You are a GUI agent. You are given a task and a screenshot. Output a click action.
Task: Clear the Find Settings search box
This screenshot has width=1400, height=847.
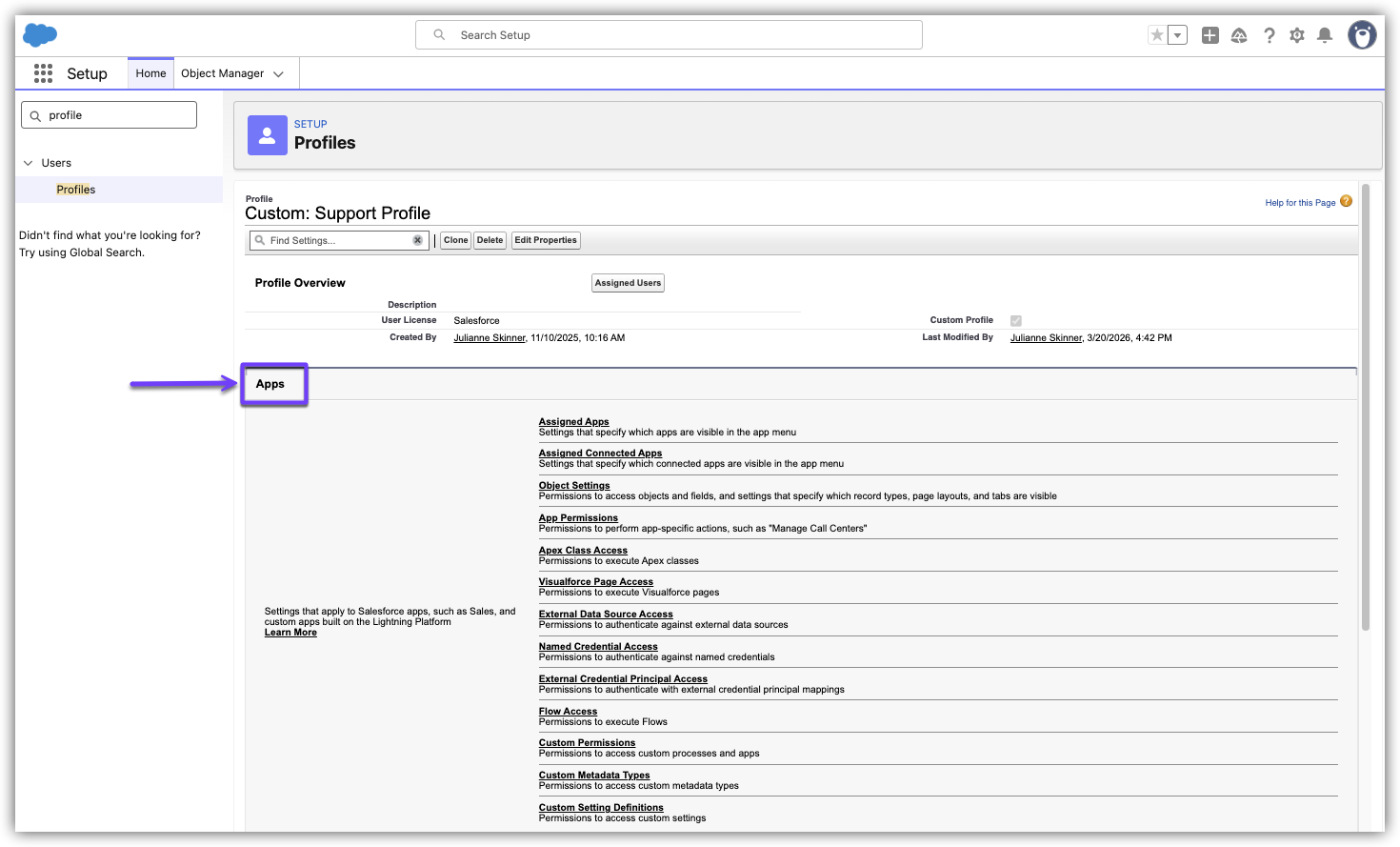click(417, 240)
